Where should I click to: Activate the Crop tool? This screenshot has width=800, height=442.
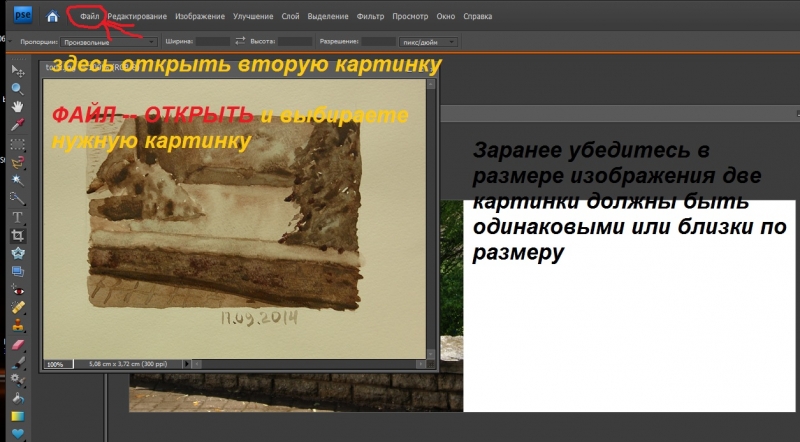[17, 234]
